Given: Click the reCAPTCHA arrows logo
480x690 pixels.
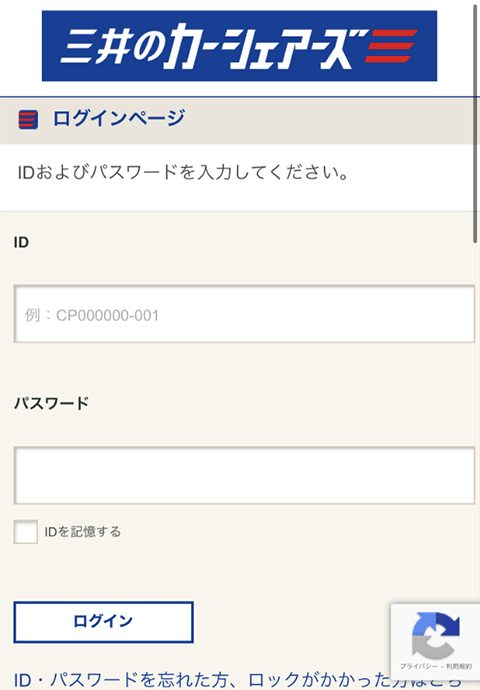Looking at the screenshot, I should tap(436, 636).
